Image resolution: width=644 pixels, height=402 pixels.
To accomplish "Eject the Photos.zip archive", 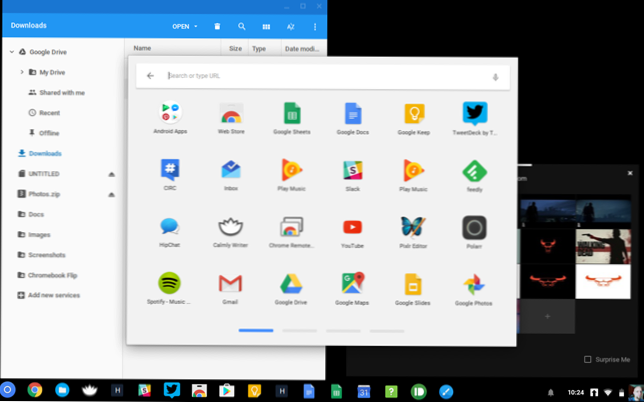I will tap(111, 194).
